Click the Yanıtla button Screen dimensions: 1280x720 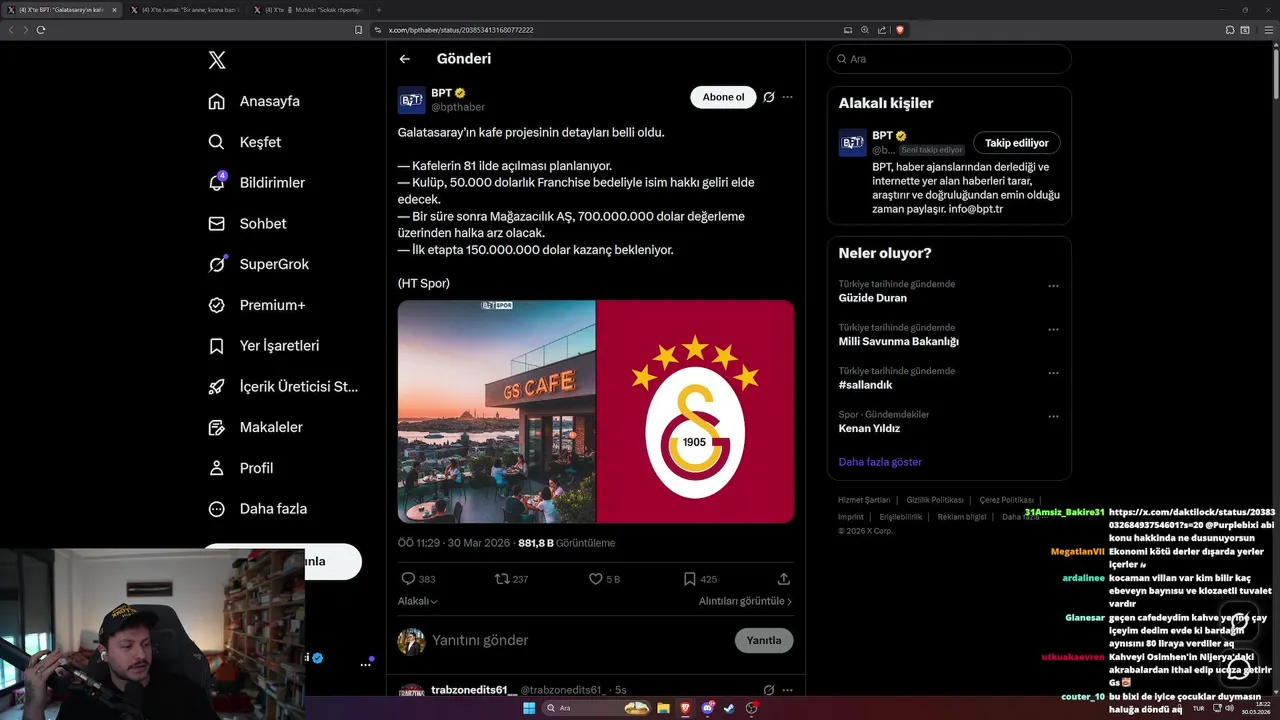(x=764, y=640)
